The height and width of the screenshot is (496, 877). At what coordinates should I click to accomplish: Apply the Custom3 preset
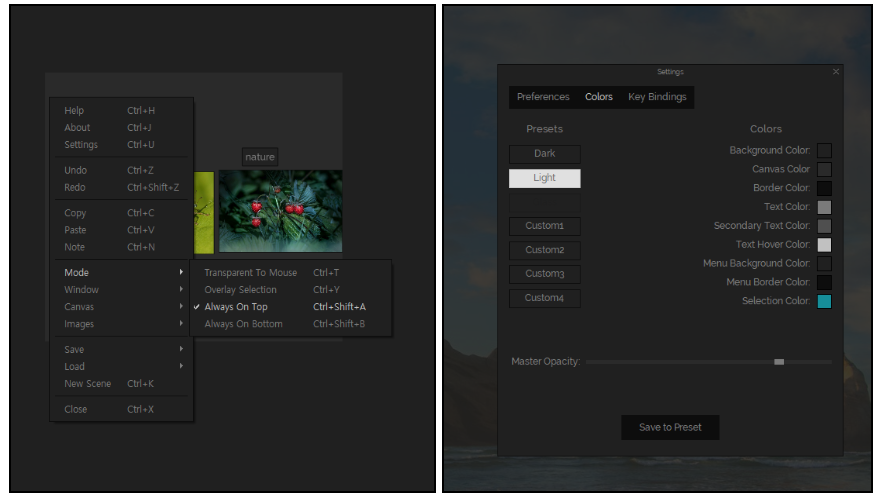545,274
